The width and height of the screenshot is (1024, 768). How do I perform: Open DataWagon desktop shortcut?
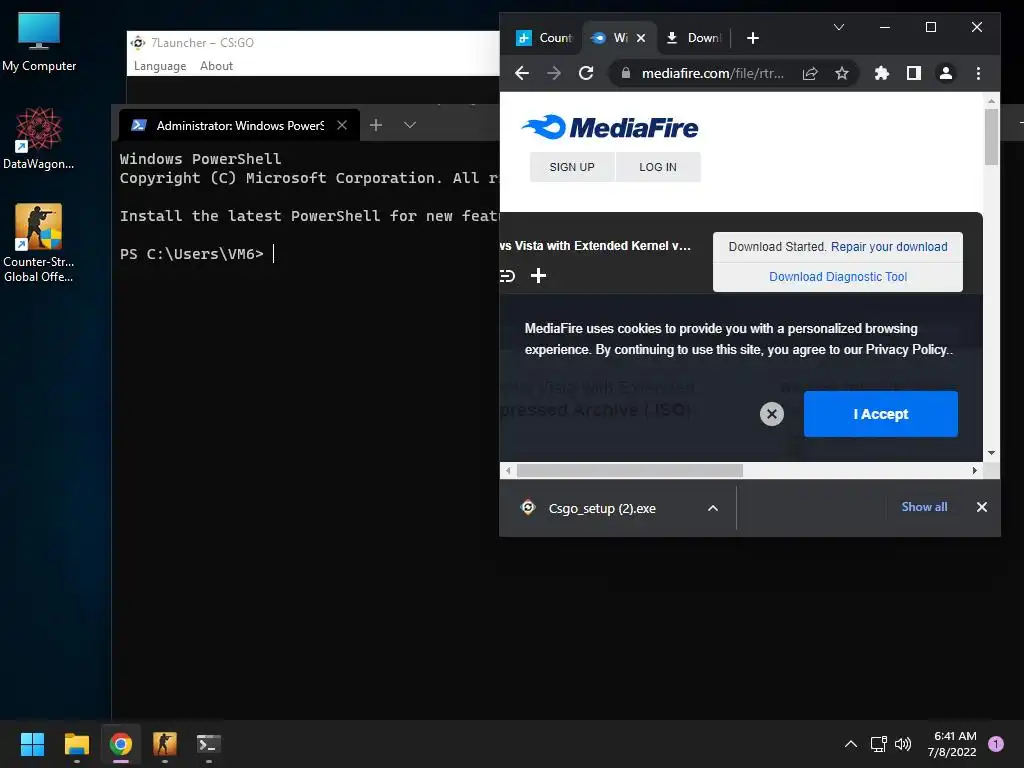click(x=39, y=138)
